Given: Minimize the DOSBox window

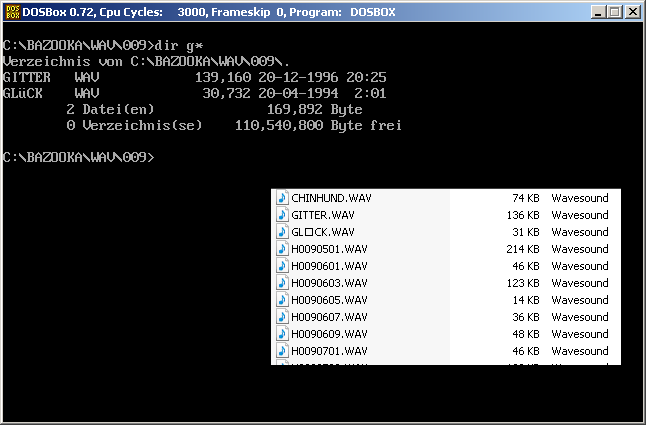Looking at the screenshot, I should (599, 12).
